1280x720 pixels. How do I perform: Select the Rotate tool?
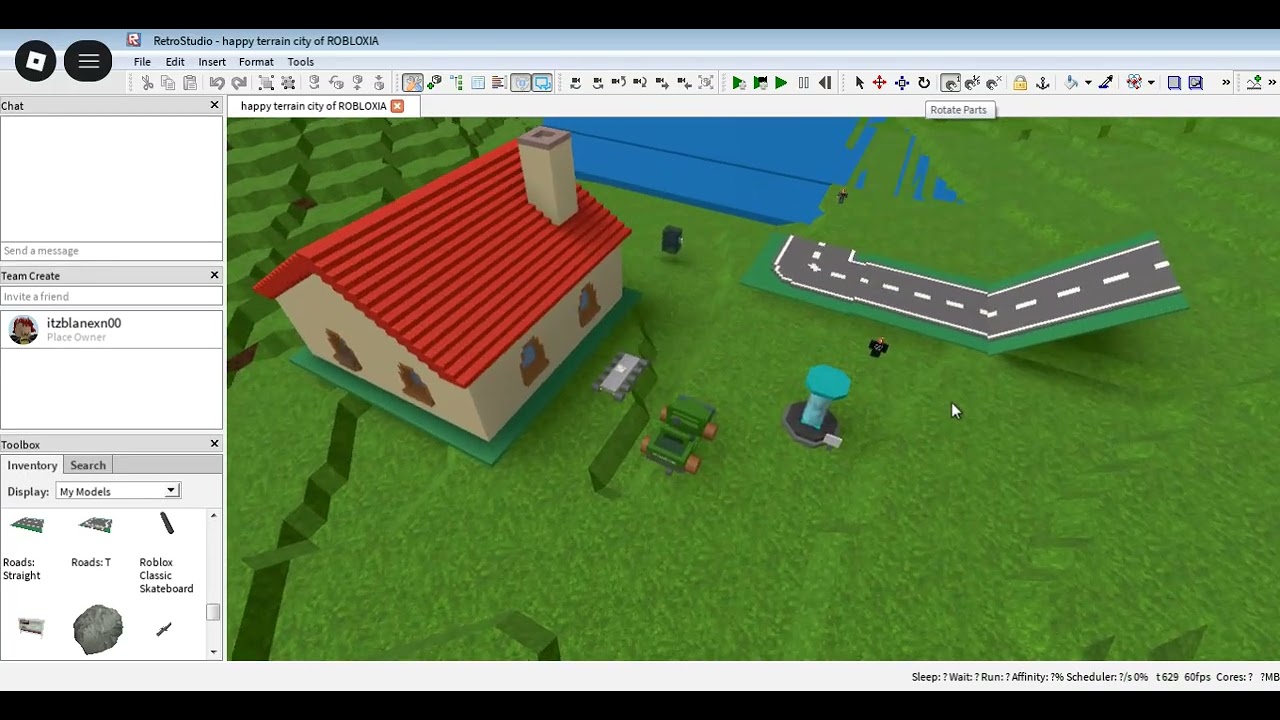tap(924, 83)
